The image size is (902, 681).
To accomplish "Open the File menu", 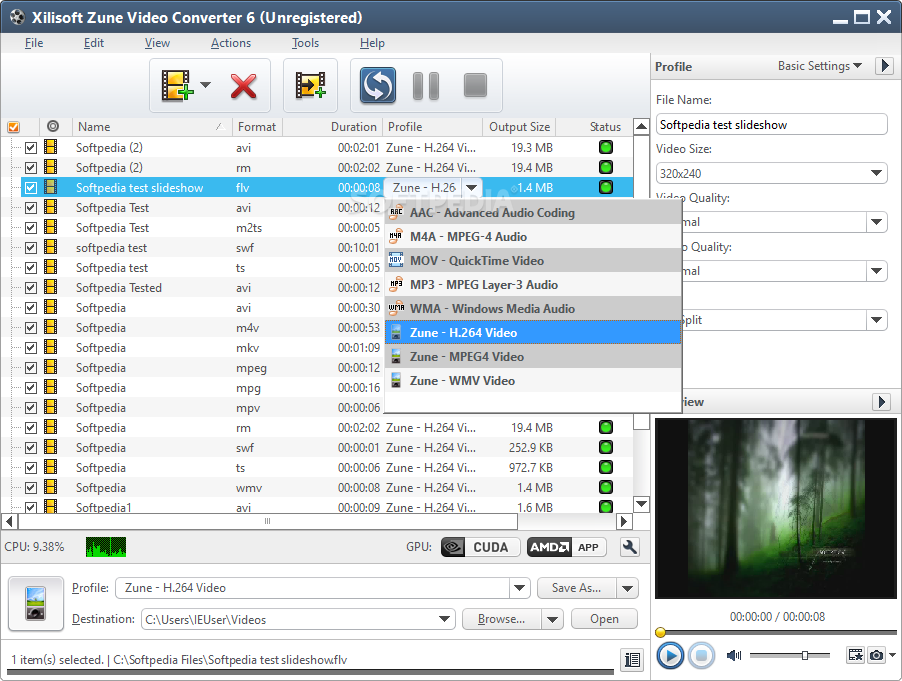I will pos(34,43).
